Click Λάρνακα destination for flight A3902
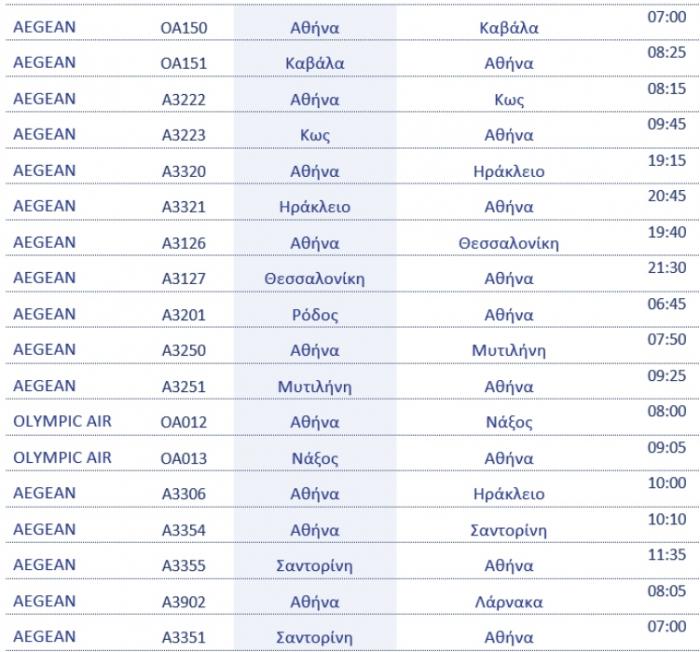The image size is (700, 652). tap(508, 602)
